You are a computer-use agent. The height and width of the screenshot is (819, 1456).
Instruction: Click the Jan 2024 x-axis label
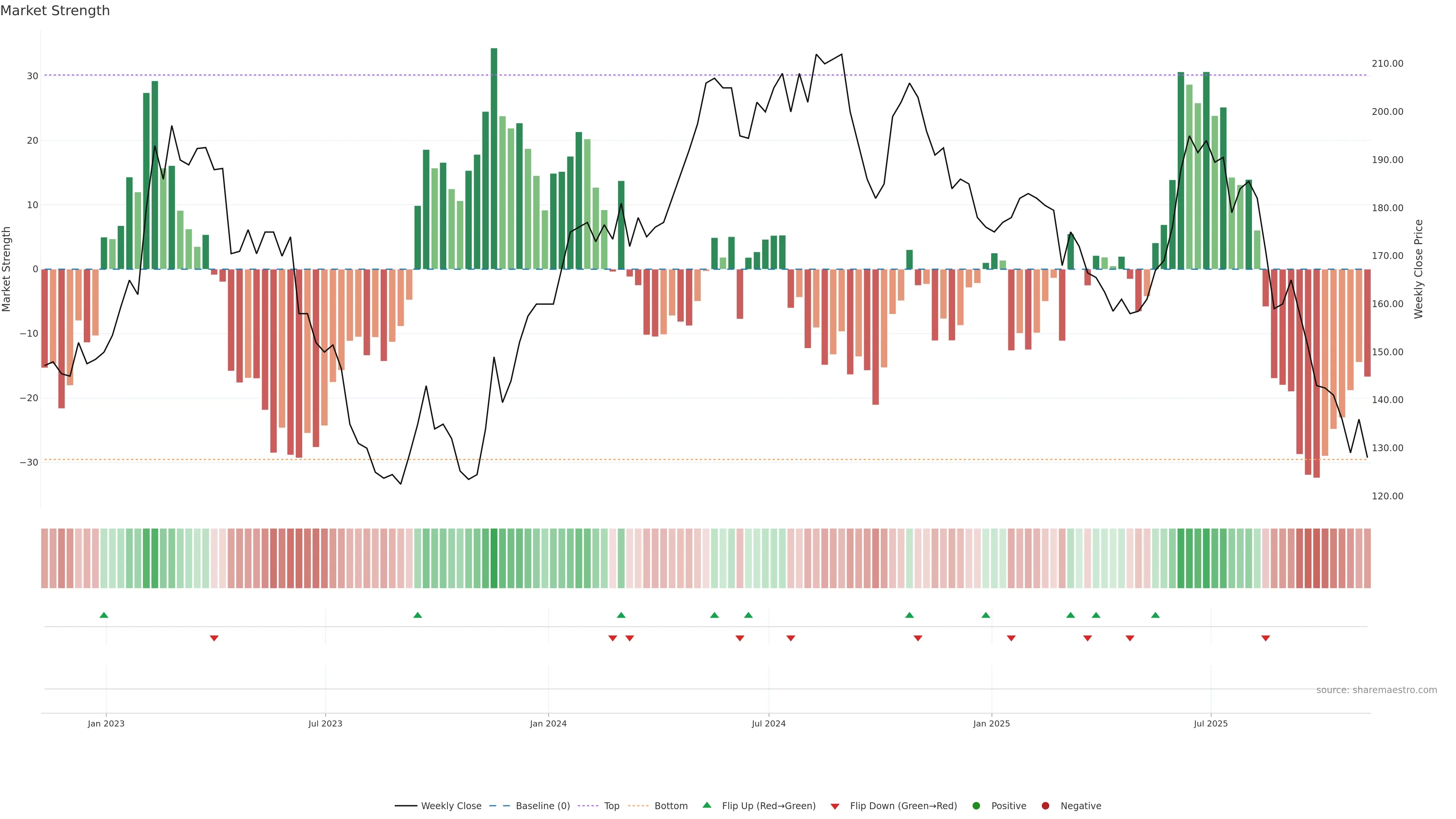pyautogui.click(x=548, y=724)
